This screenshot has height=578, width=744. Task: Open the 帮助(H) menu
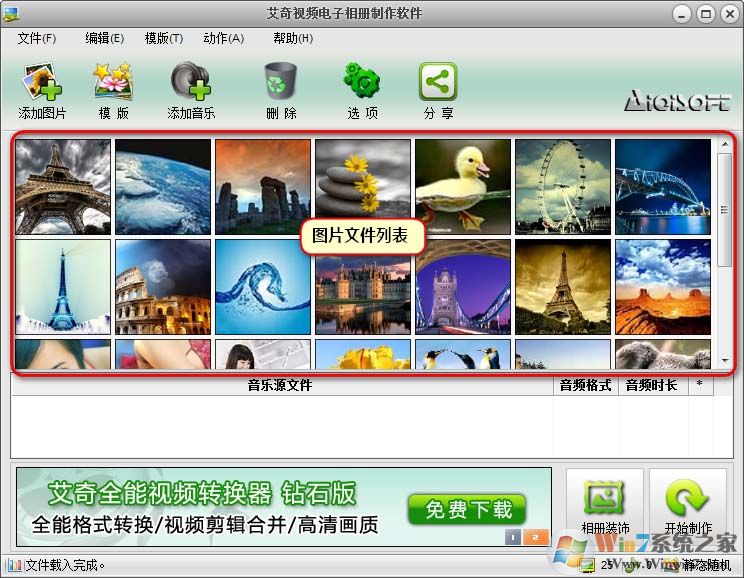coord(293,38)
